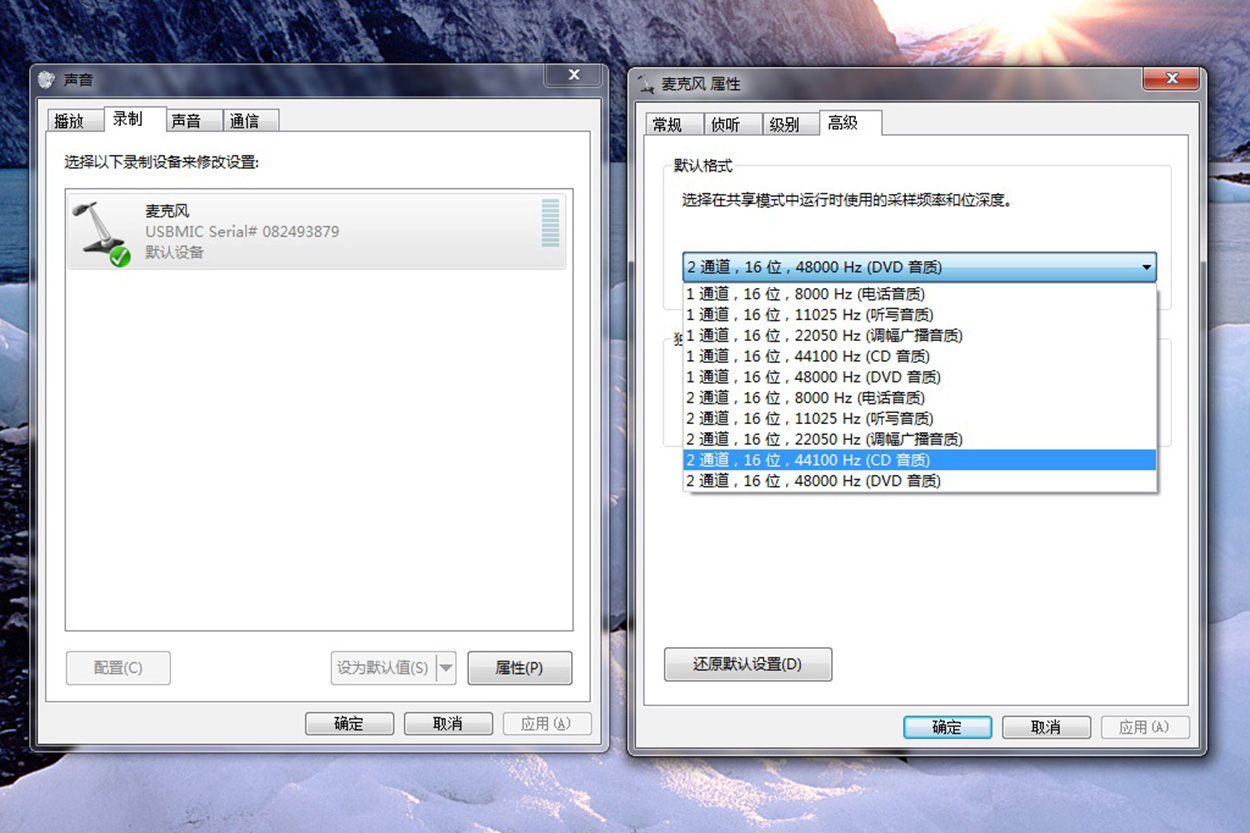This screenshot has width=1250, height=833.
Task: Go to the 级别 tab
Action: tap(785, 125)
